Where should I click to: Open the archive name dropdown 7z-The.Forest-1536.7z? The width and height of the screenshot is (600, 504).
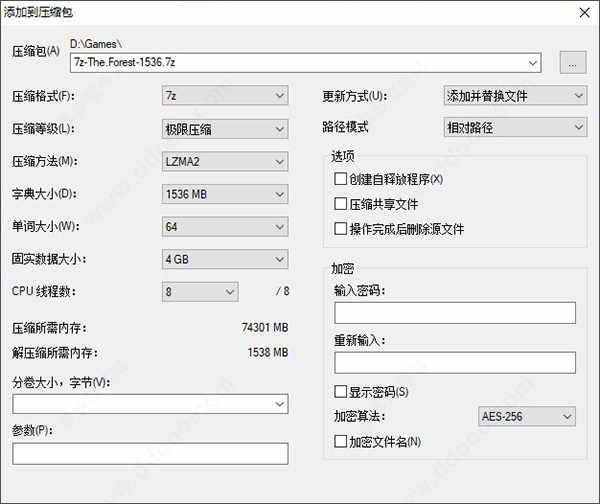pos(305,63)
